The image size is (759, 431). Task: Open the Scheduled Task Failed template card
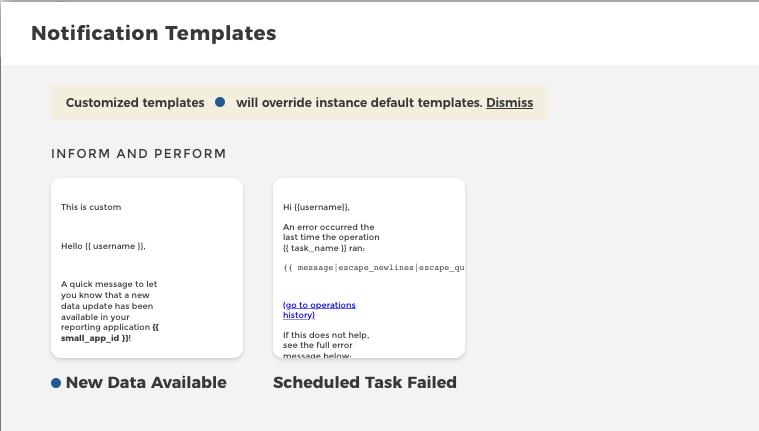click(x=368, y=268)
